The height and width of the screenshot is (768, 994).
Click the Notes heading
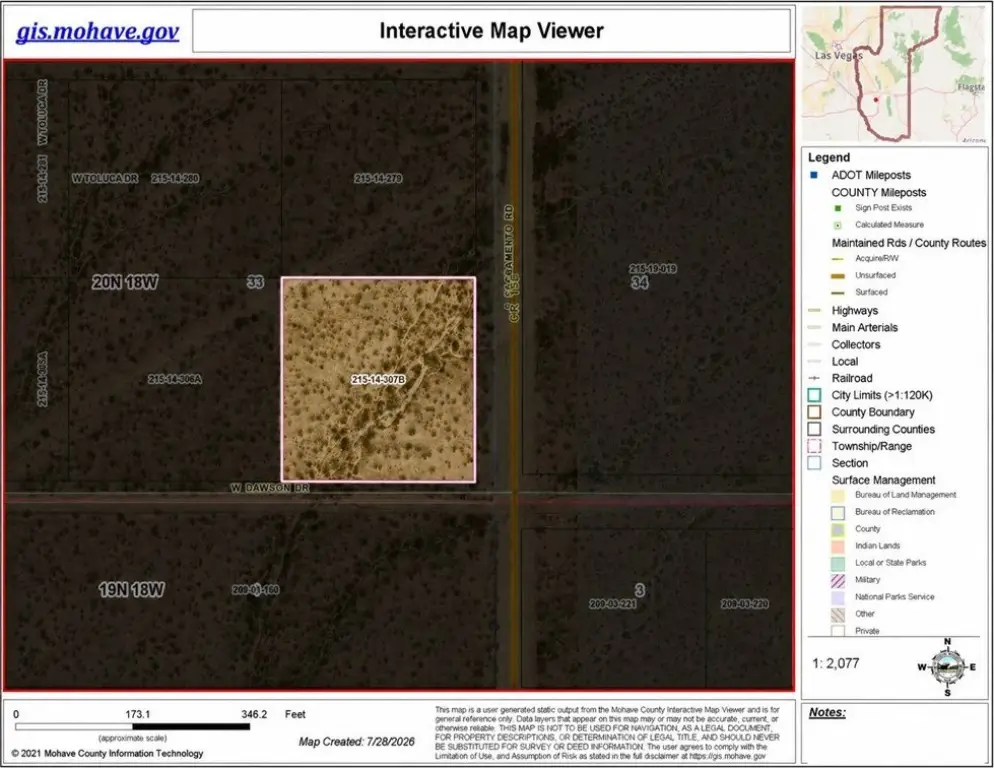[x=827, y=713]
